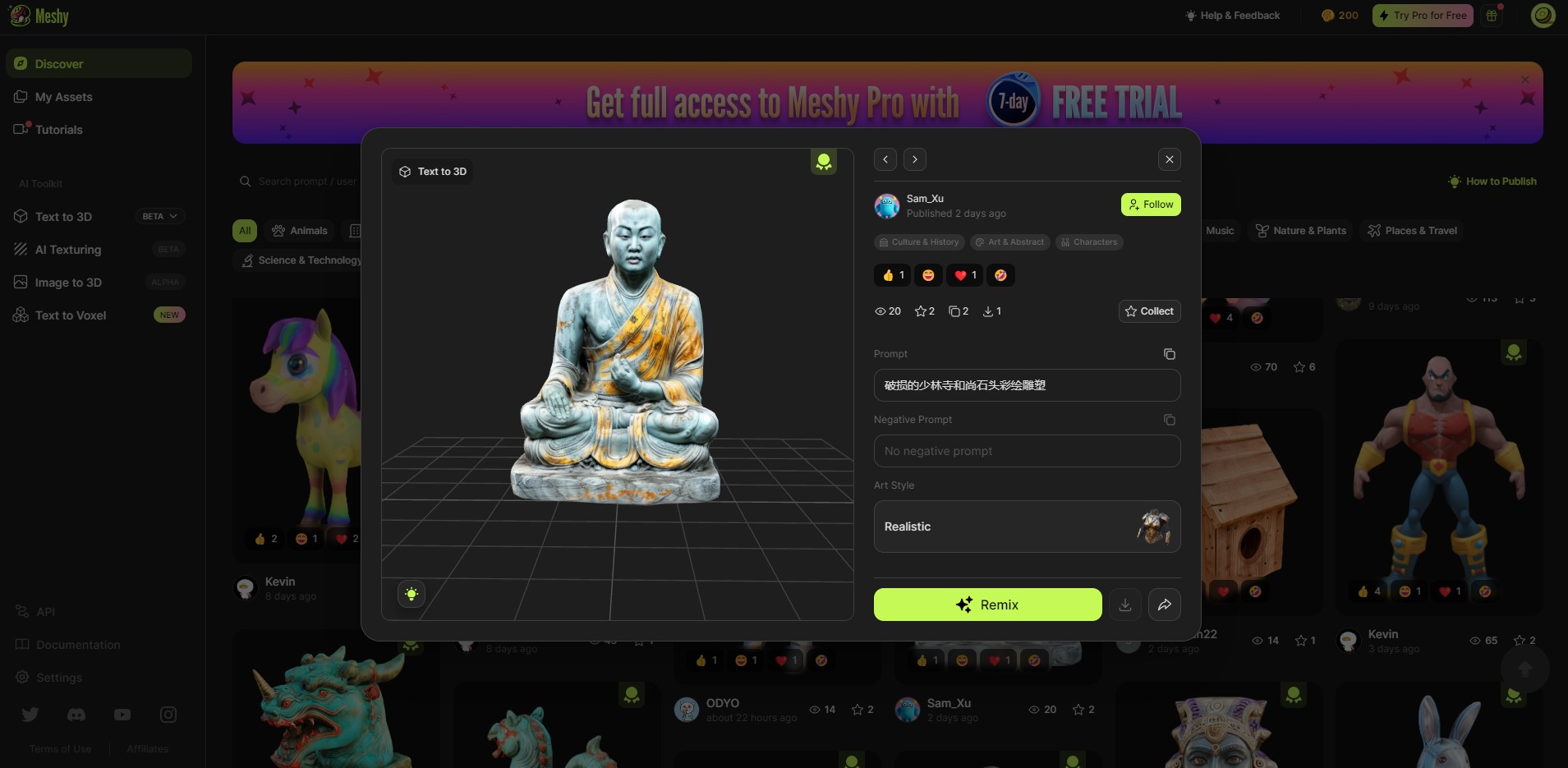Select the All category filter
The height and width of the screenshot is (768, 1568).
click(x=245, y=231)
